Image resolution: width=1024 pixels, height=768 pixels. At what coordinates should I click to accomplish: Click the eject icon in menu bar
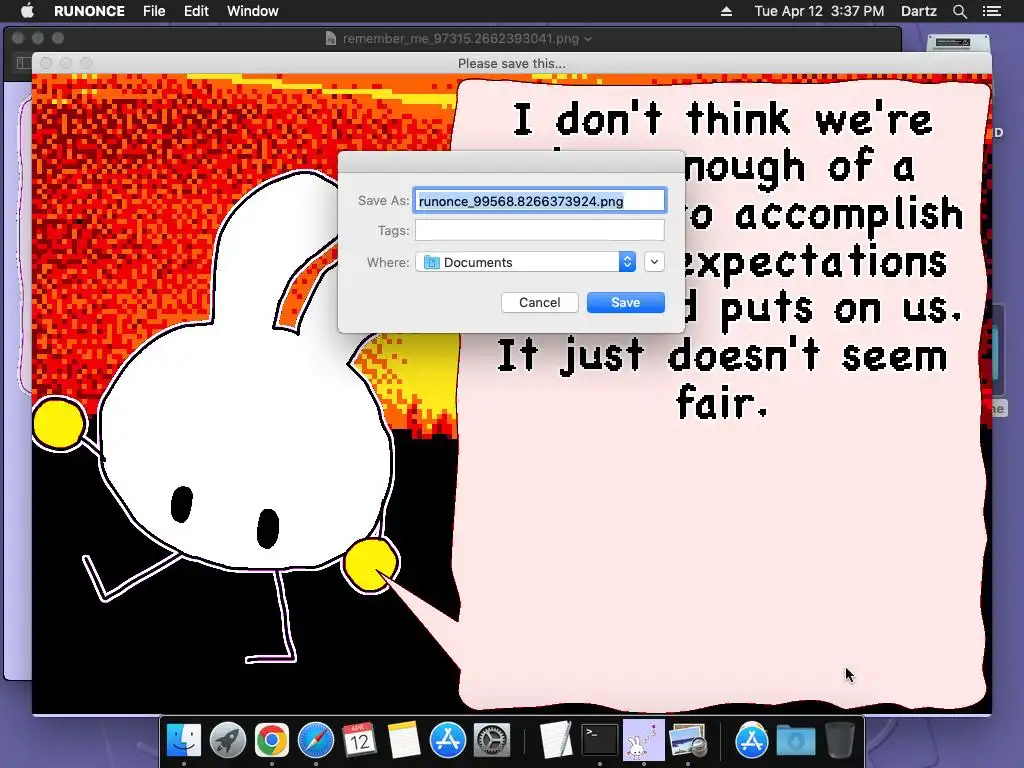pos(726,11)
